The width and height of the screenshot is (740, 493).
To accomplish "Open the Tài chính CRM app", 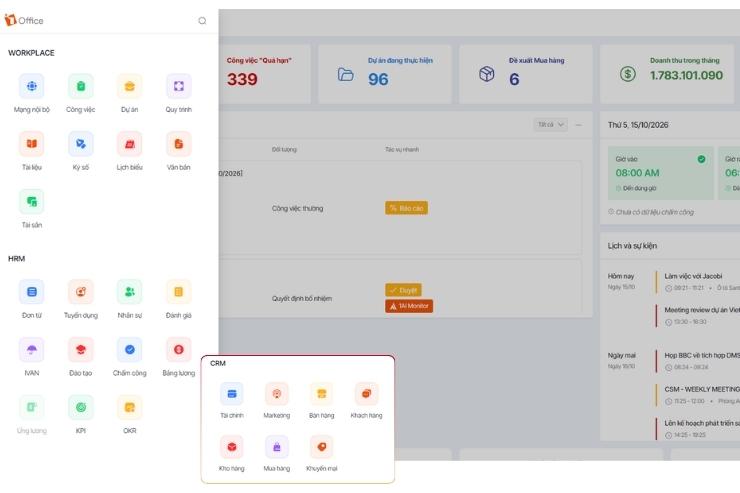I will [x=232, y=393].
